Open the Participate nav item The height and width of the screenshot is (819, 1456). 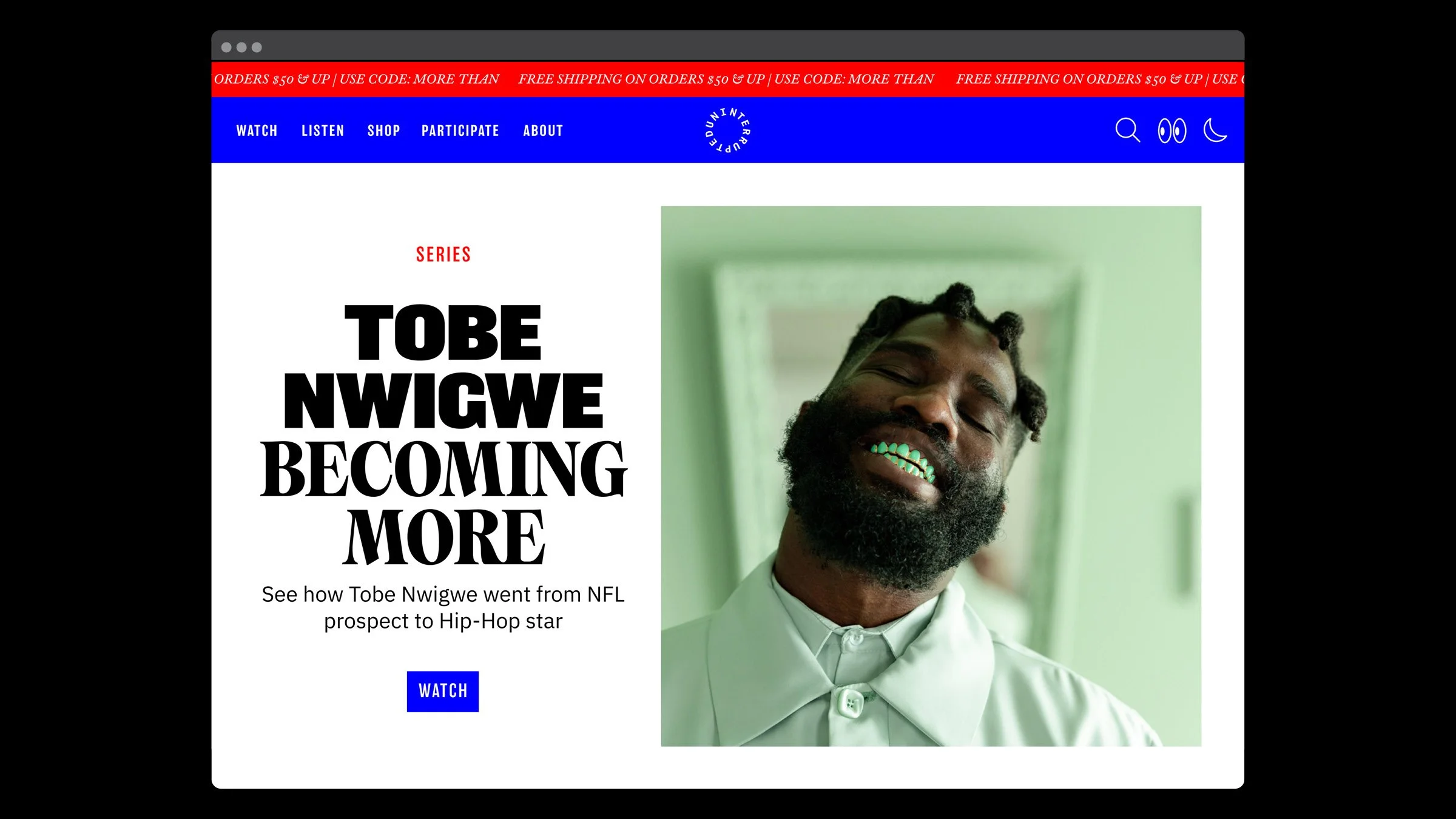[x=460, y=130]
